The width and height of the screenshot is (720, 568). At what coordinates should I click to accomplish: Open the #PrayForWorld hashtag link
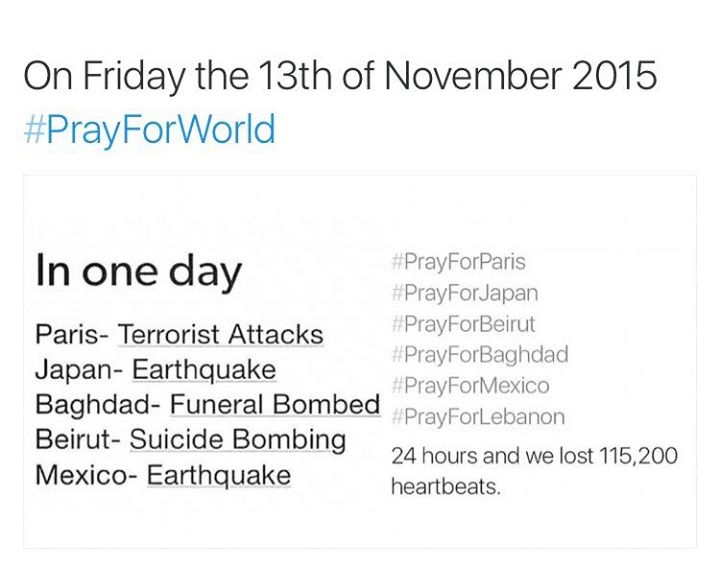click(148, 130)
